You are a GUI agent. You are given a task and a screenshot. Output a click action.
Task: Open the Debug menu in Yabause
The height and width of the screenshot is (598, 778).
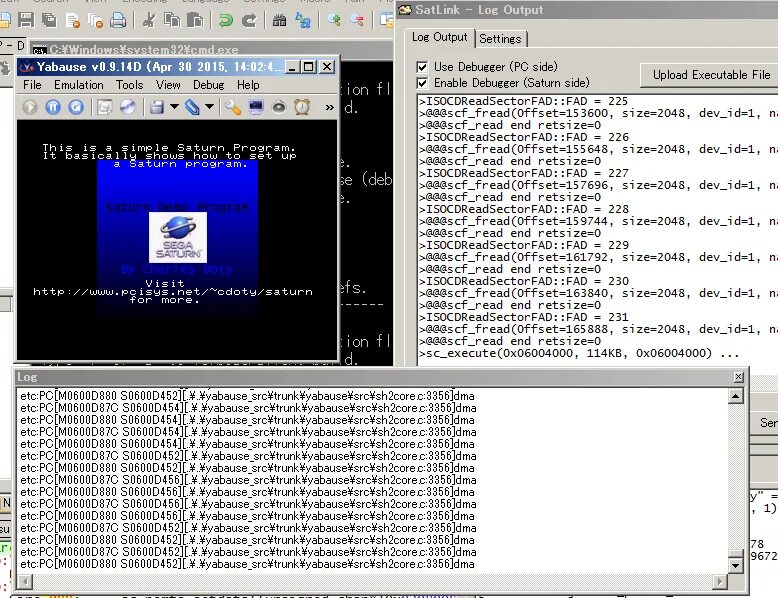[208, 85]
